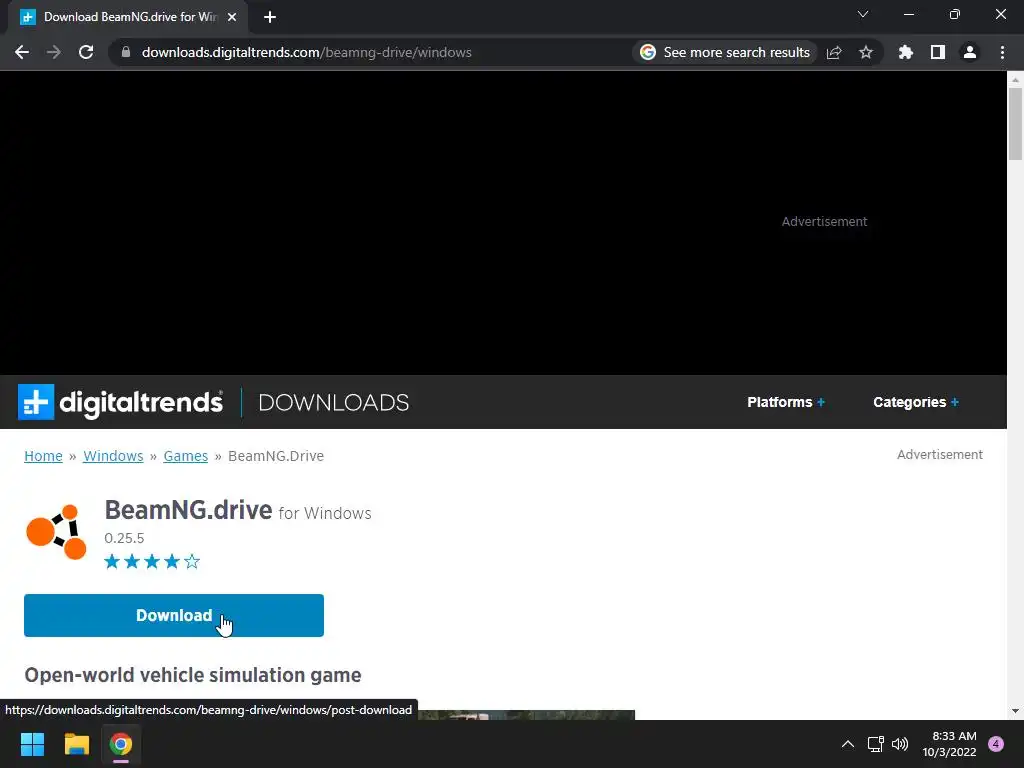
Task: Click the scrollbar up arrow
Action: coord(1015,79)
